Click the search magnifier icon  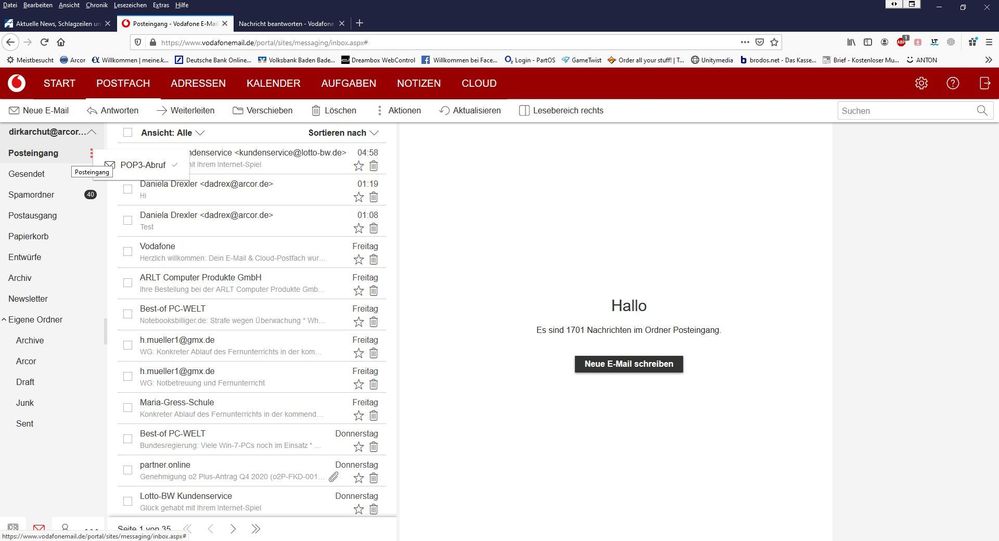[x=982, y=110]
